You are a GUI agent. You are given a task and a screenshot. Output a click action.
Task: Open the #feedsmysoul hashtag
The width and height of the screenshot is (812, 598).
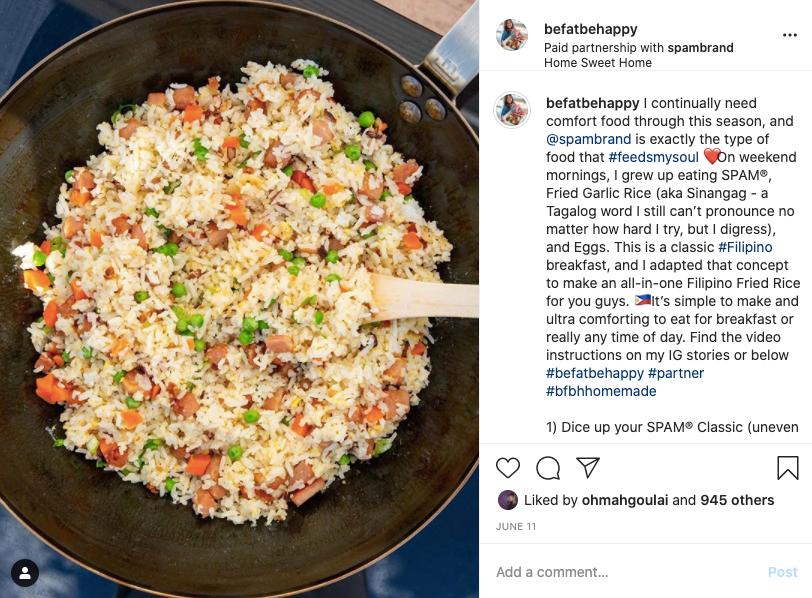click(x=654, y=157)
